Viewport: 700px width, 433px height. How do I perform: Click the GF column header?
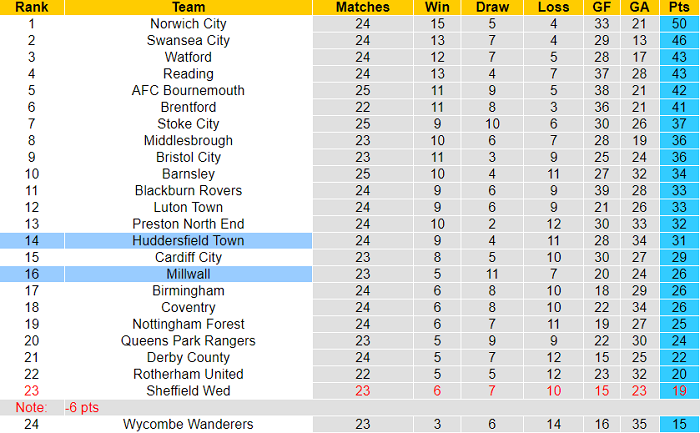pos(601,7)
